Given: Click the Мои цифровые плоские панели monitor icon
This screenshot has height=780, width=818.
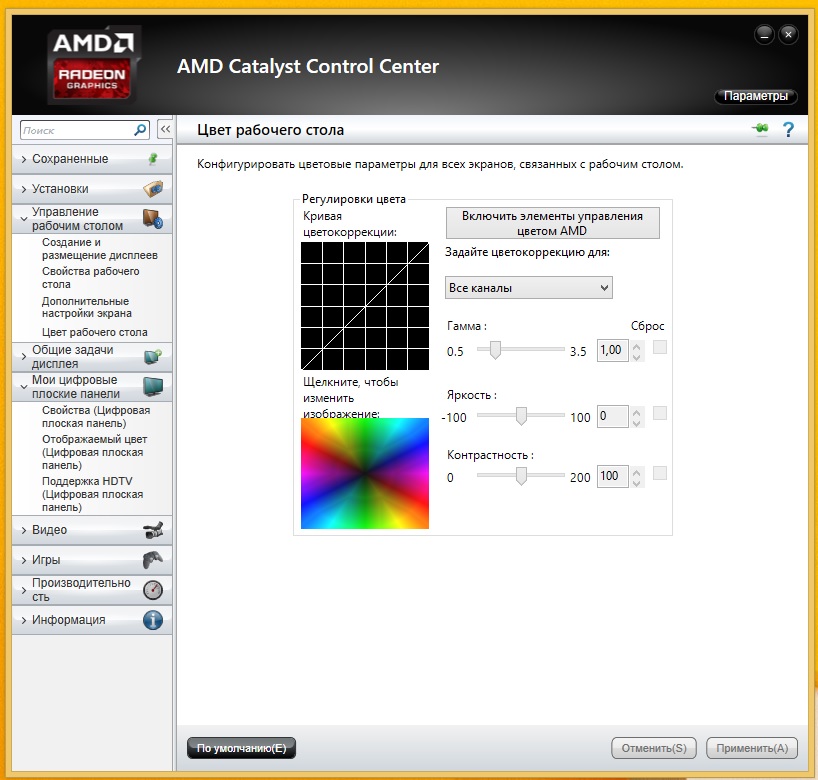Looking at the screenshot, I should point(153,387).
